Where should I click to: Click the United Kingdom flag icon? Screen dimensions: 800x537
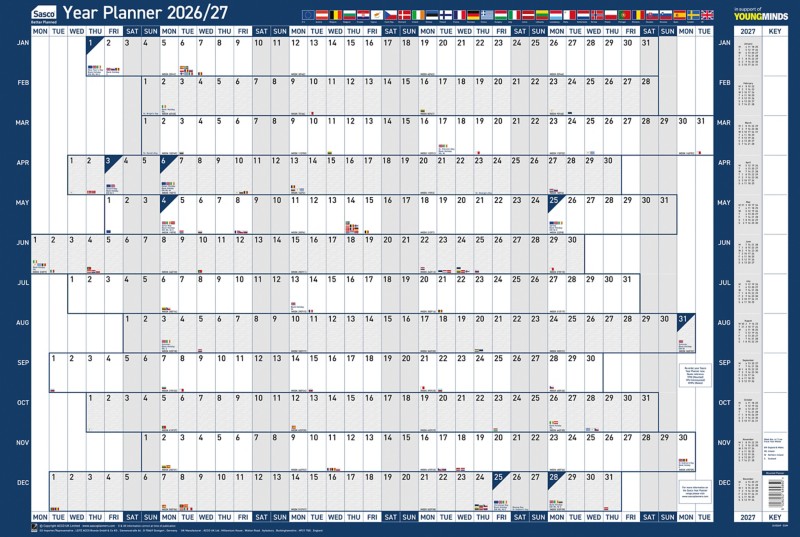[707, 16]
